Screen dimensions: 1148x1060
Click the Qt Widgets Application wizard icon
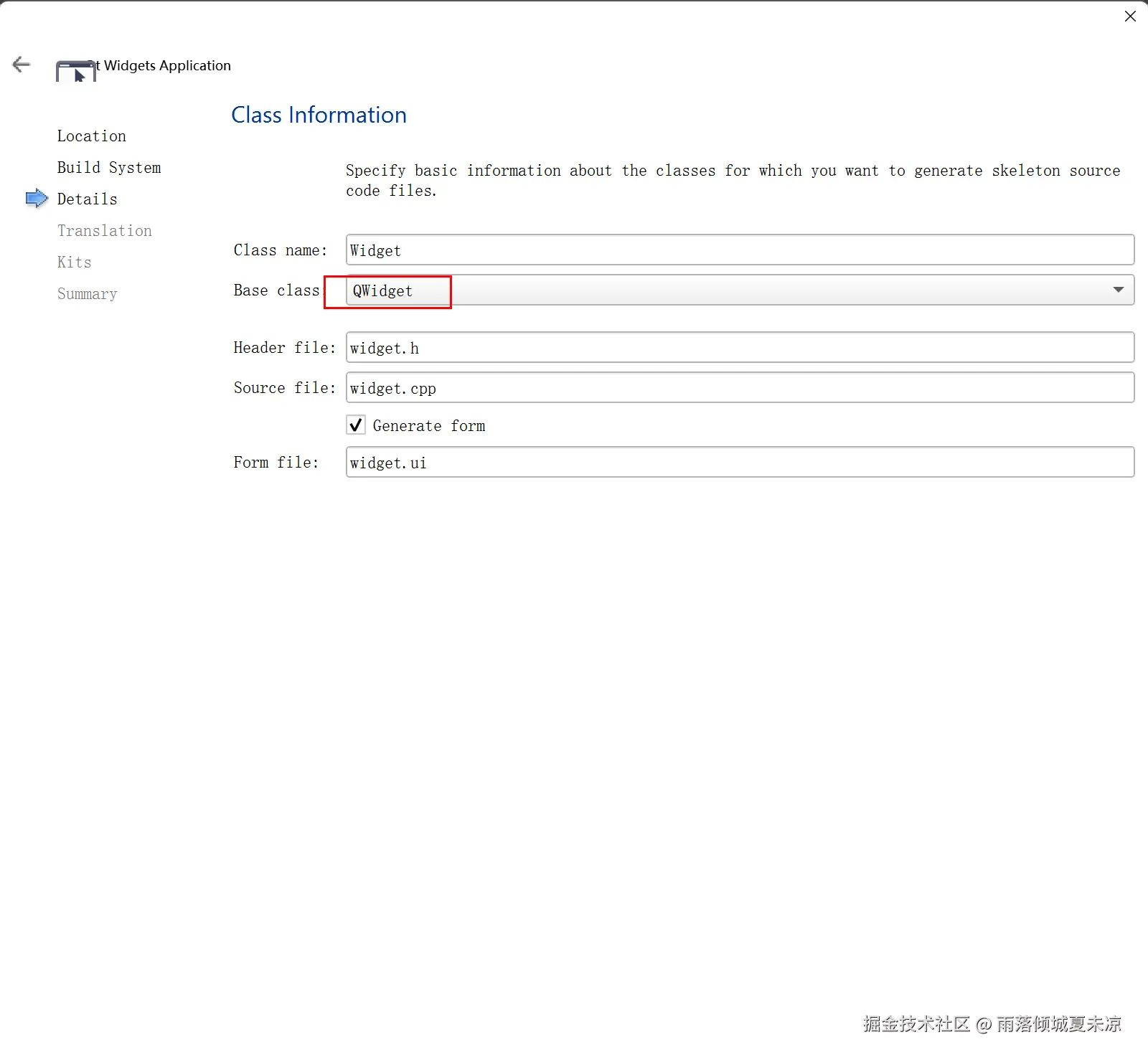[x=76, y=71]
